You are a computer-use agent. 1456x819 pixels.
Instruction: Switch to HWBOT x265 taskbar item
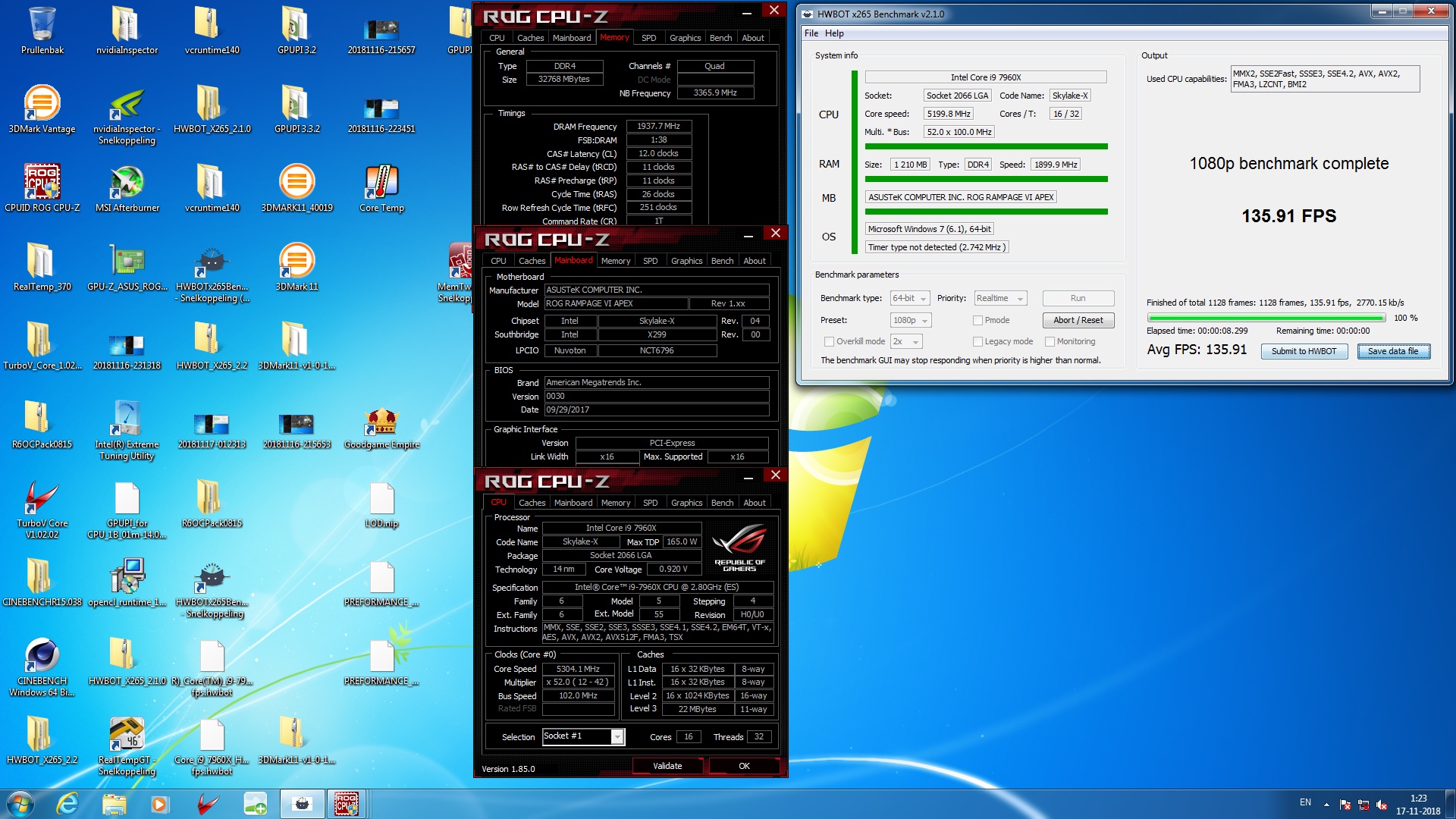pos(302,804)
